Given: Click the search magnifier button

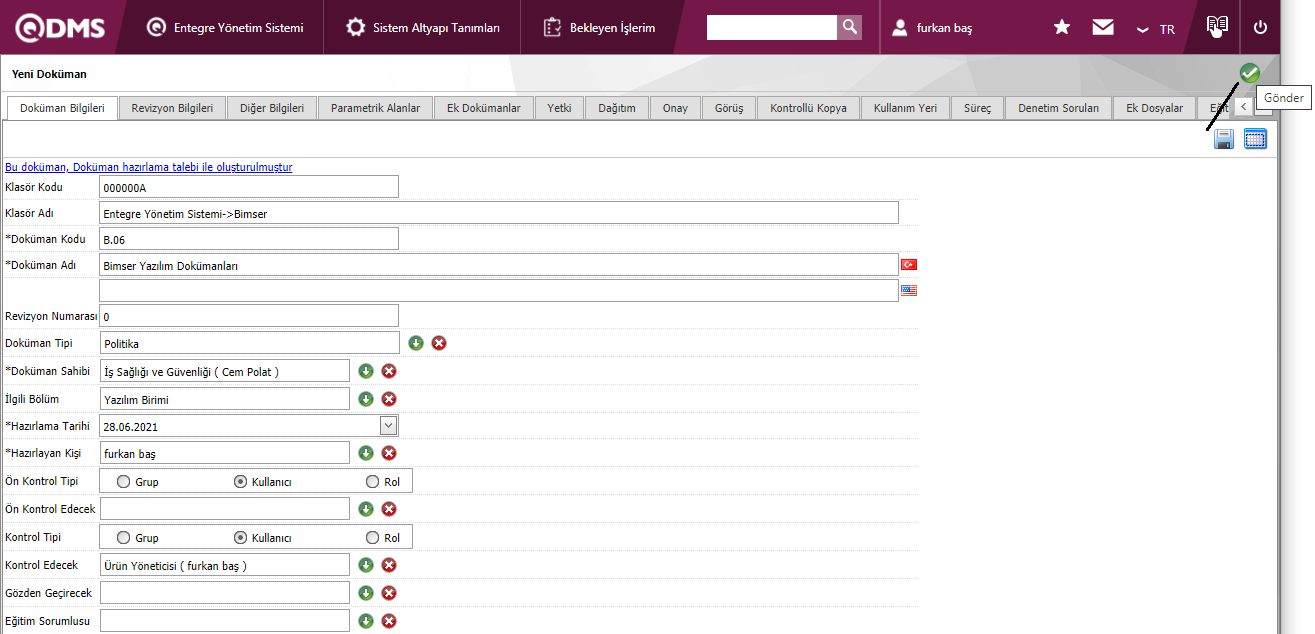Looking at the screenshot, I should point(849,27).
